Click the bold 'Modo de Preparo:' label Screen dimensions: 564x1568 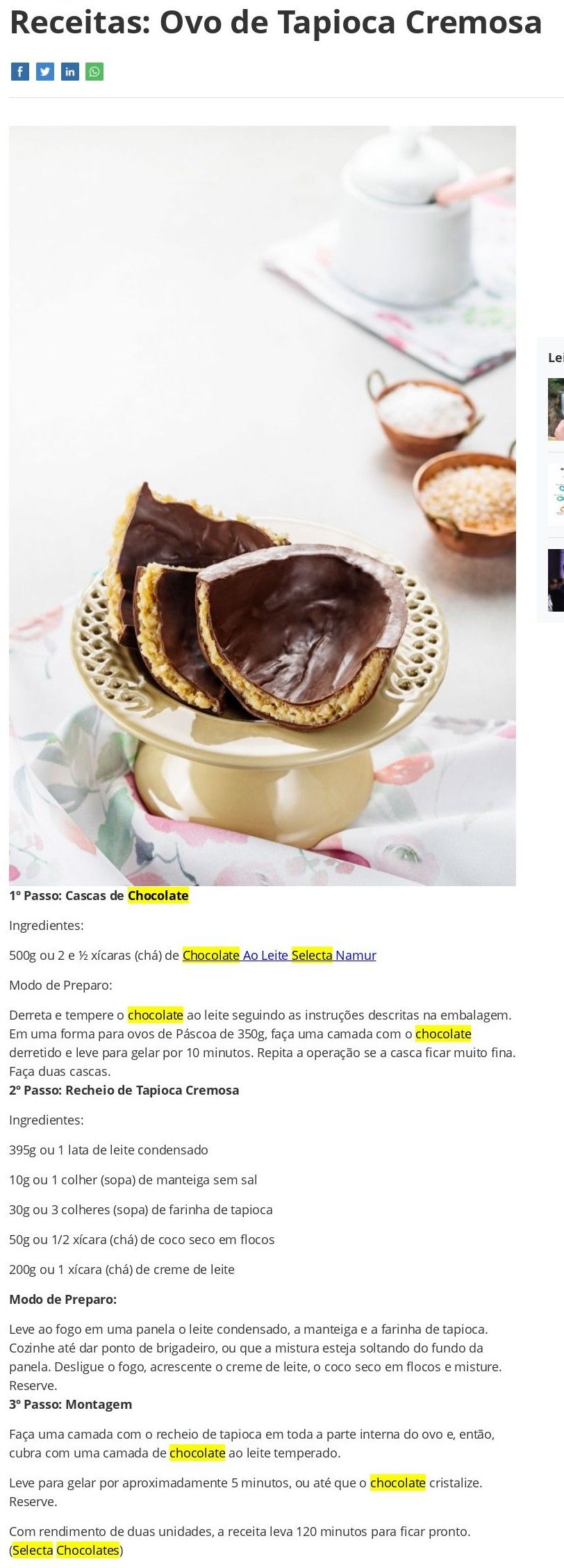(x=63, y=1299)
